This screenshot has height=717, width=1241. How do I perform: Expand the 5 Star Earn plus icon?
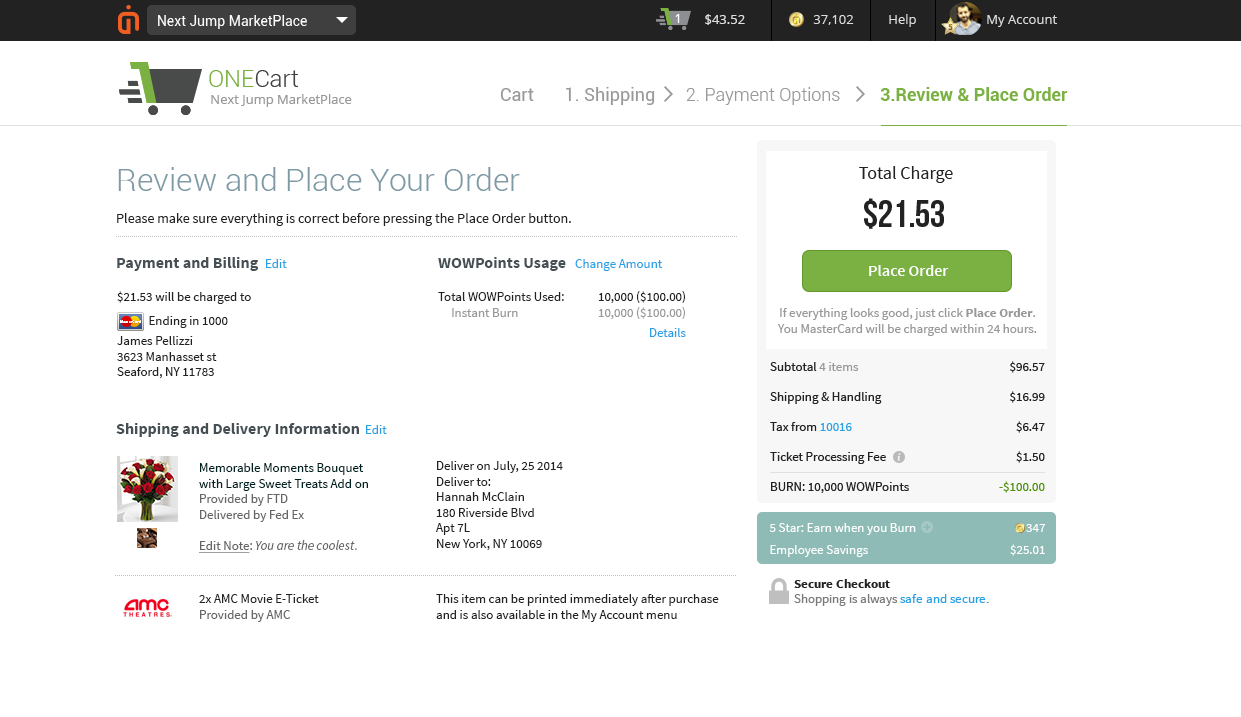tap(927, 527)
